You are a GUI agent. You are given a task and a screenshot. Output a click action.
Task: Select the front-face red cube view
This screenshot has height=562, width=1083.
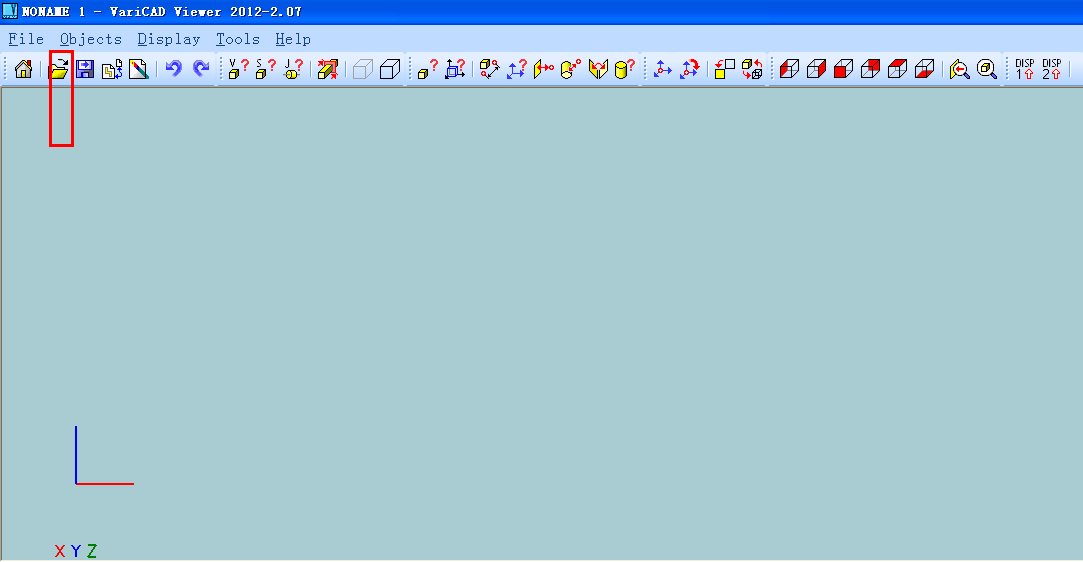pyautogui.click(x=843, y=69)
